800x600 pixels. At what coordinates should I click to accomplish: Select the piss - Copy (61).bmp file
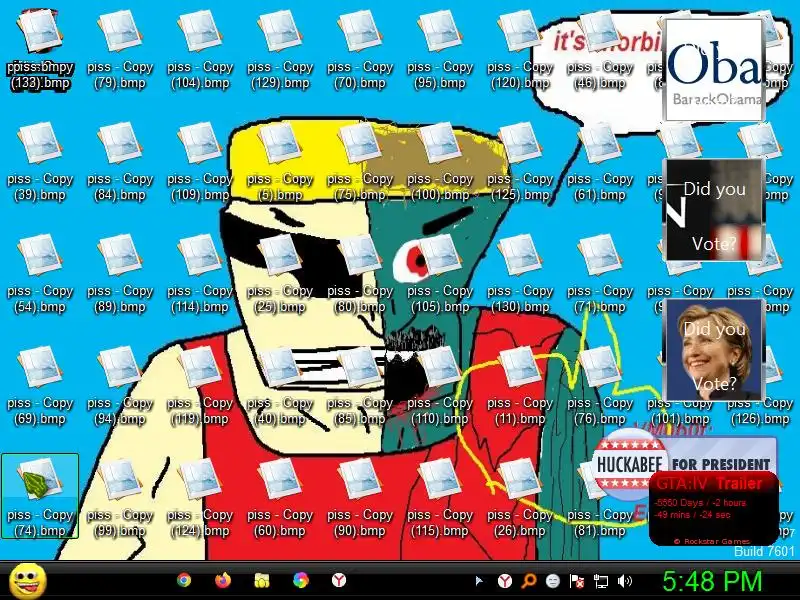click(x=600, y=163)
